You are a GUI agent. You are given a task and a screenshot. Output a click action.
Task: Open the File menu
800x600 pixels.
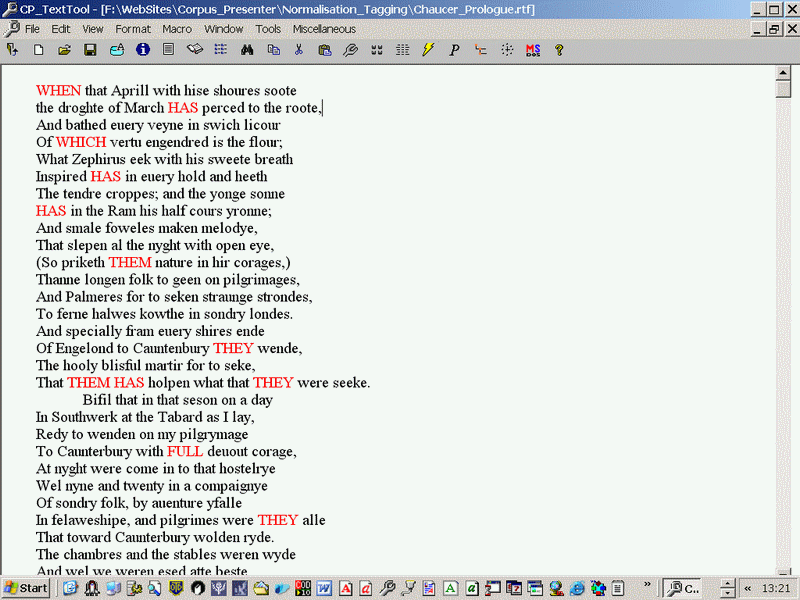(32, 29)
